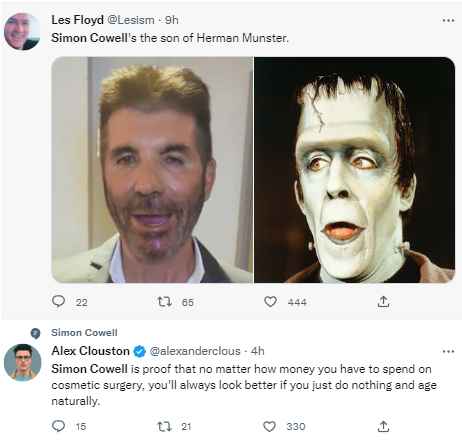View the Herman Munster photo
The image size is (462, 443).
coord(355,170)
